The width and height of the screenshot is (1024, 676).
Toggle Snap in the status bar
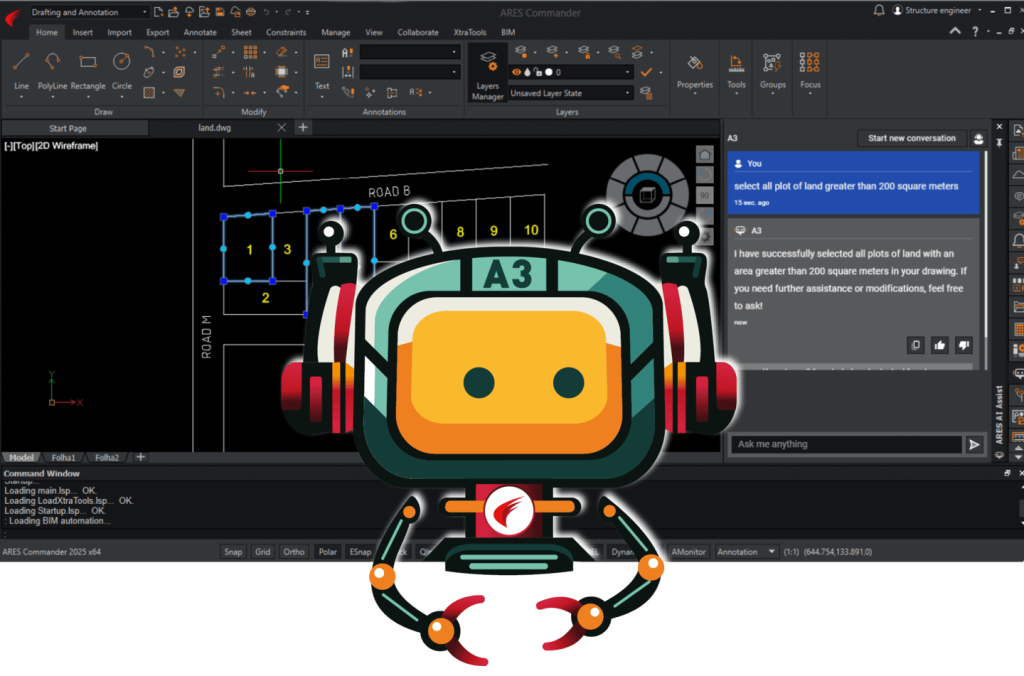click(233, 552)
